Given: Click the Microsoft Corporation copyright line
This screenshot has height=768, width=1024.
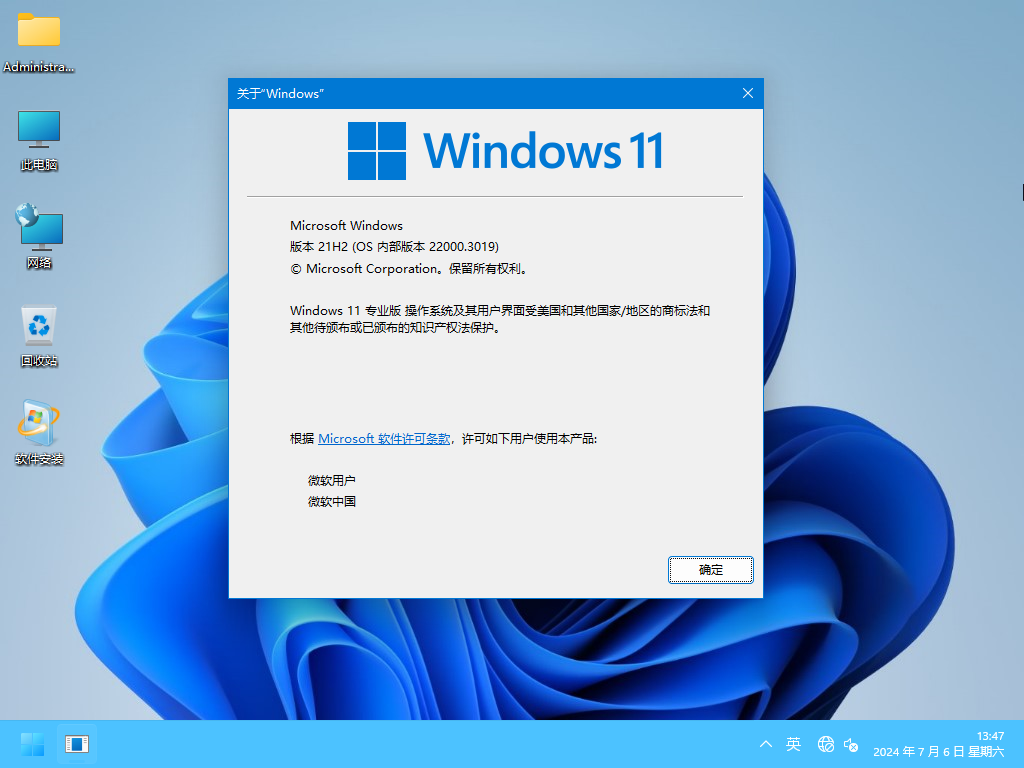Looking at the screenshot, I should pyautogui.click(x=409, y=268).
